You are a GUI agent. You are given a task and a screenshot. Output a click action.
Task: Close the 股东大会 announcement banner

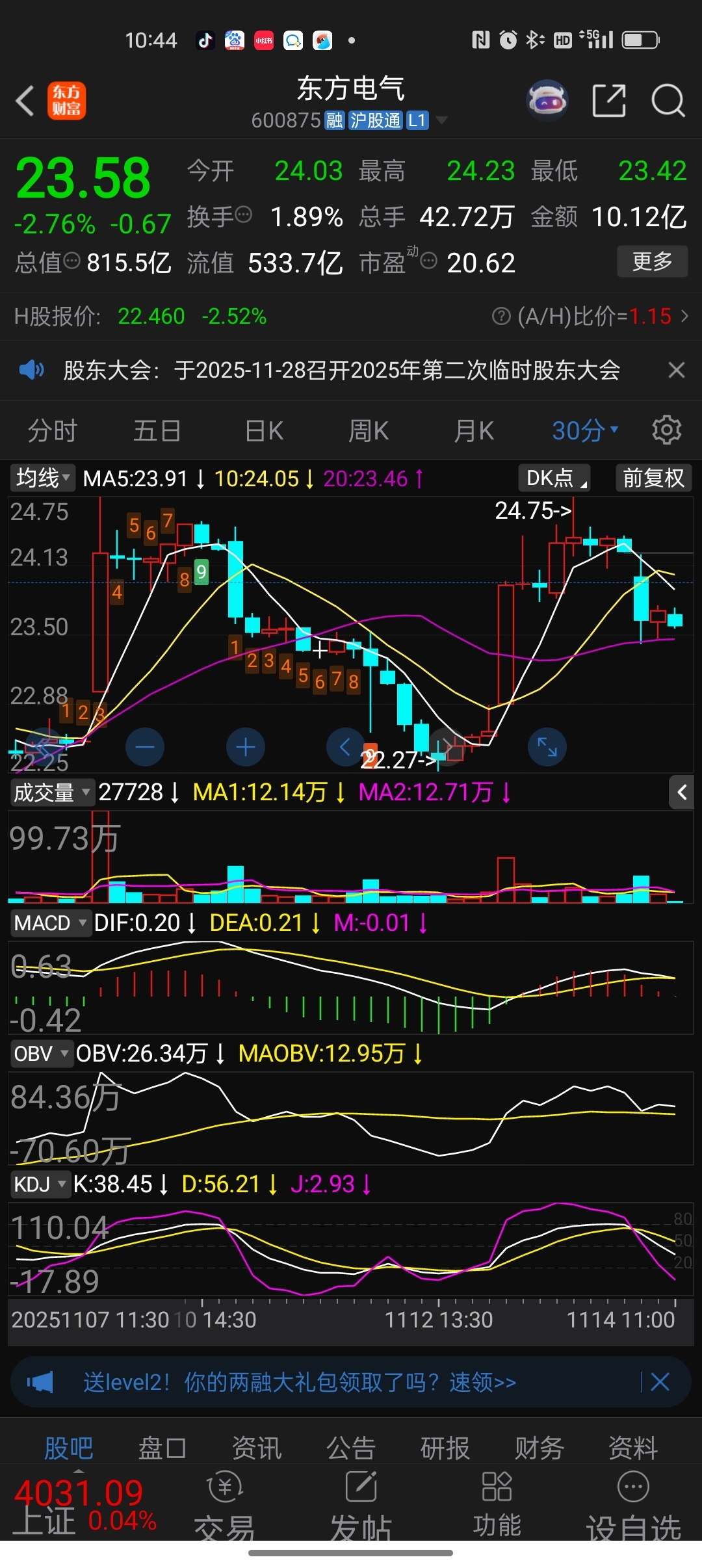point(677,370)
